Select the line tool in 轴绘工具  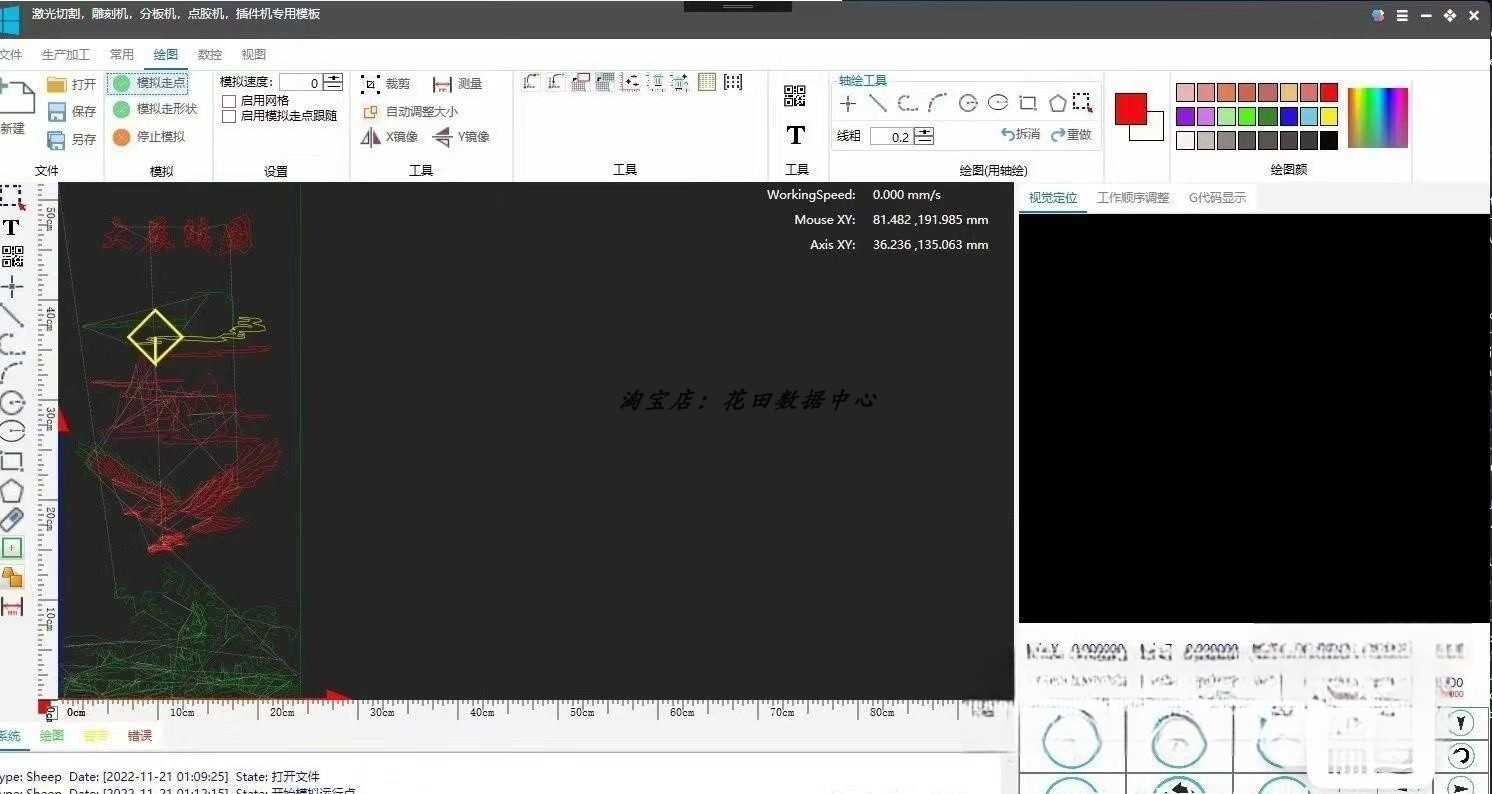tap(878, 103)
